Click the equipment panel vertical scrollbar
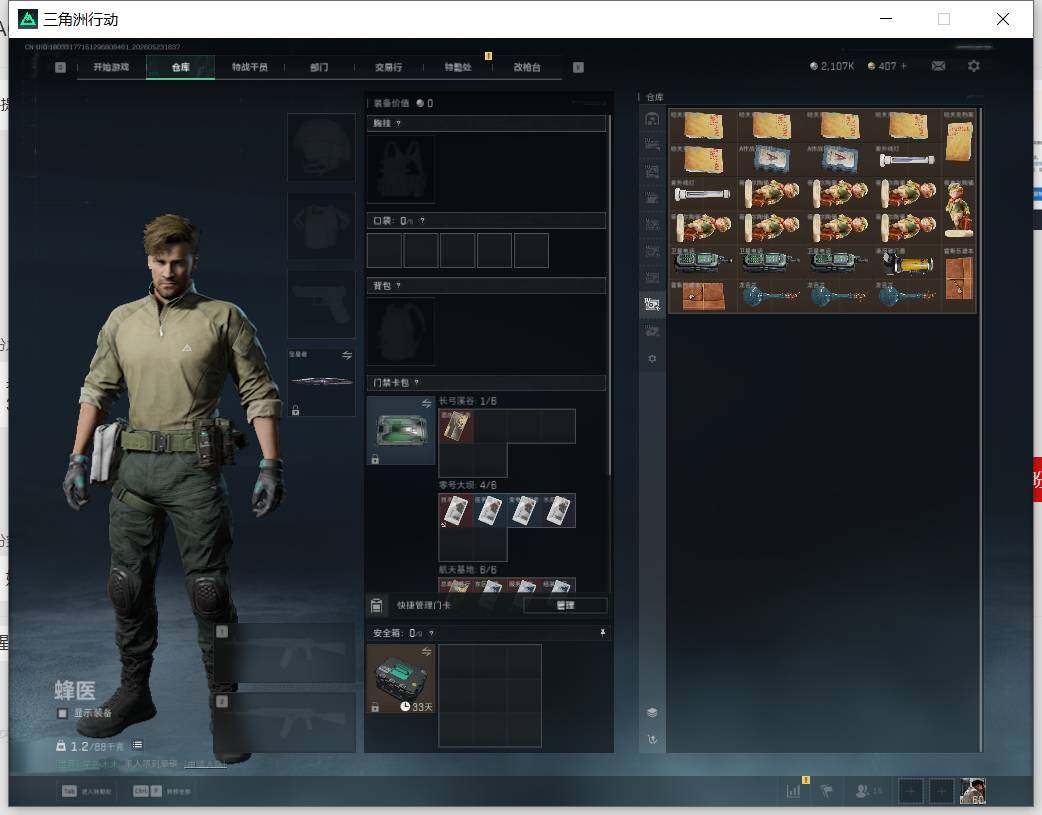This screenshot has width=1042, height=815. pyautogui.click(x=609, y=296)
